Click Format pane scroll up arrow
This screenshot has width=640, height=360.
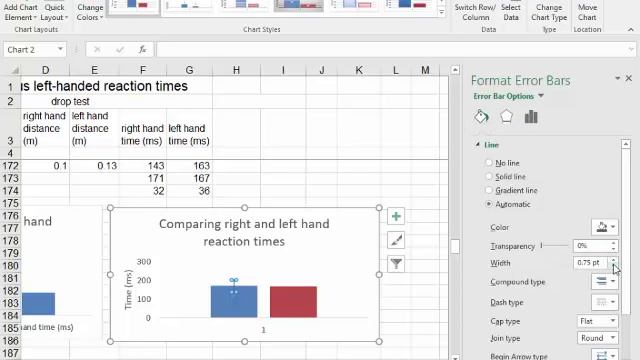[x=625, y=144]
